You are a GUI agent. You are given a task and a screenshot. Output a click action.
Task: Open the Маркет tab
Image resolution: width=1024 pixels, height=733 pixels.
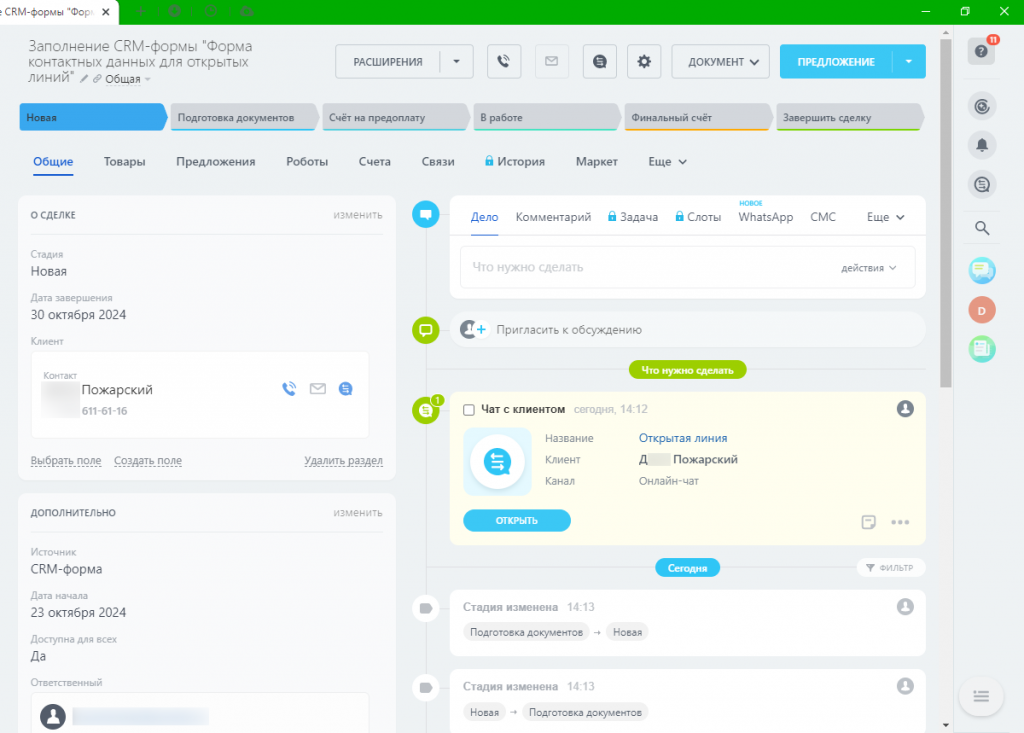(596, 161)
